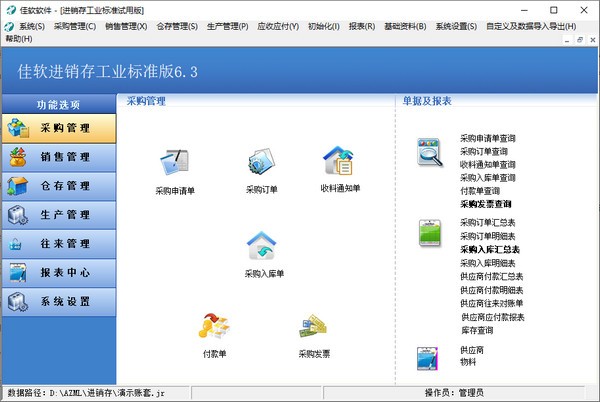
Task: Open the 收料通知单查询 link
Action: pyautogui.click(x=488, y=165)
